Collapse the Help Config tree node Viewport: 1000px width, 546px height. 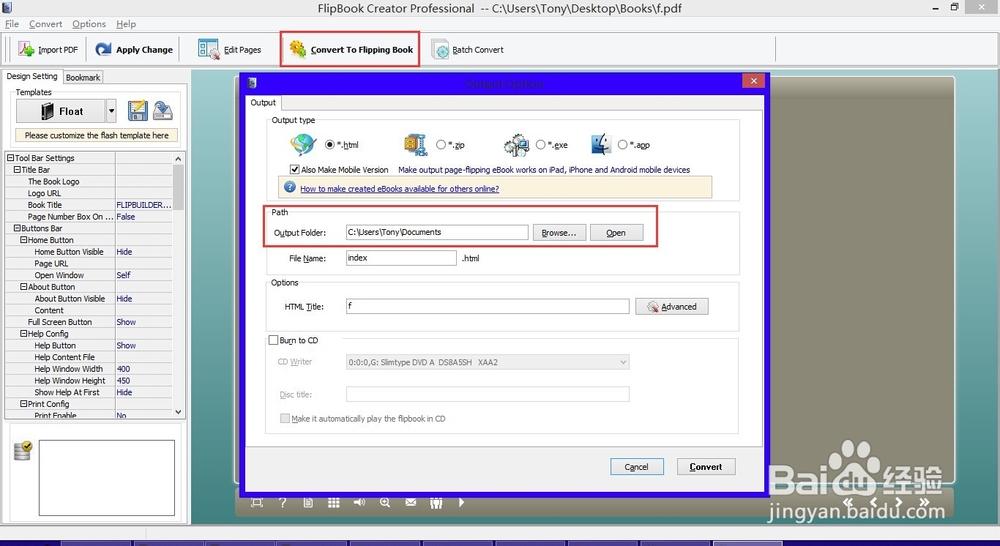click(x=24, y=334)
